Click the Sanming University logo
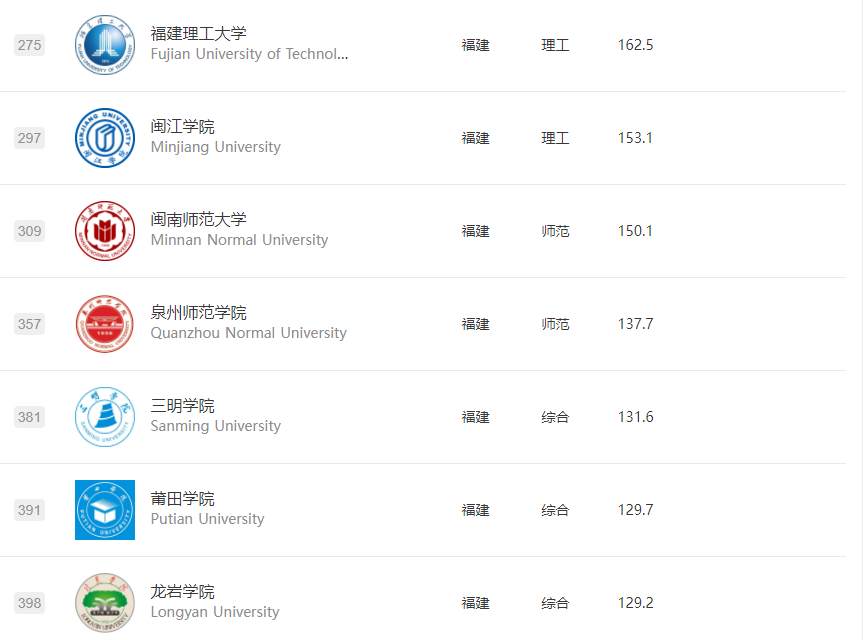The height and width of the screenshot is (640, 863). coord(105,417)
